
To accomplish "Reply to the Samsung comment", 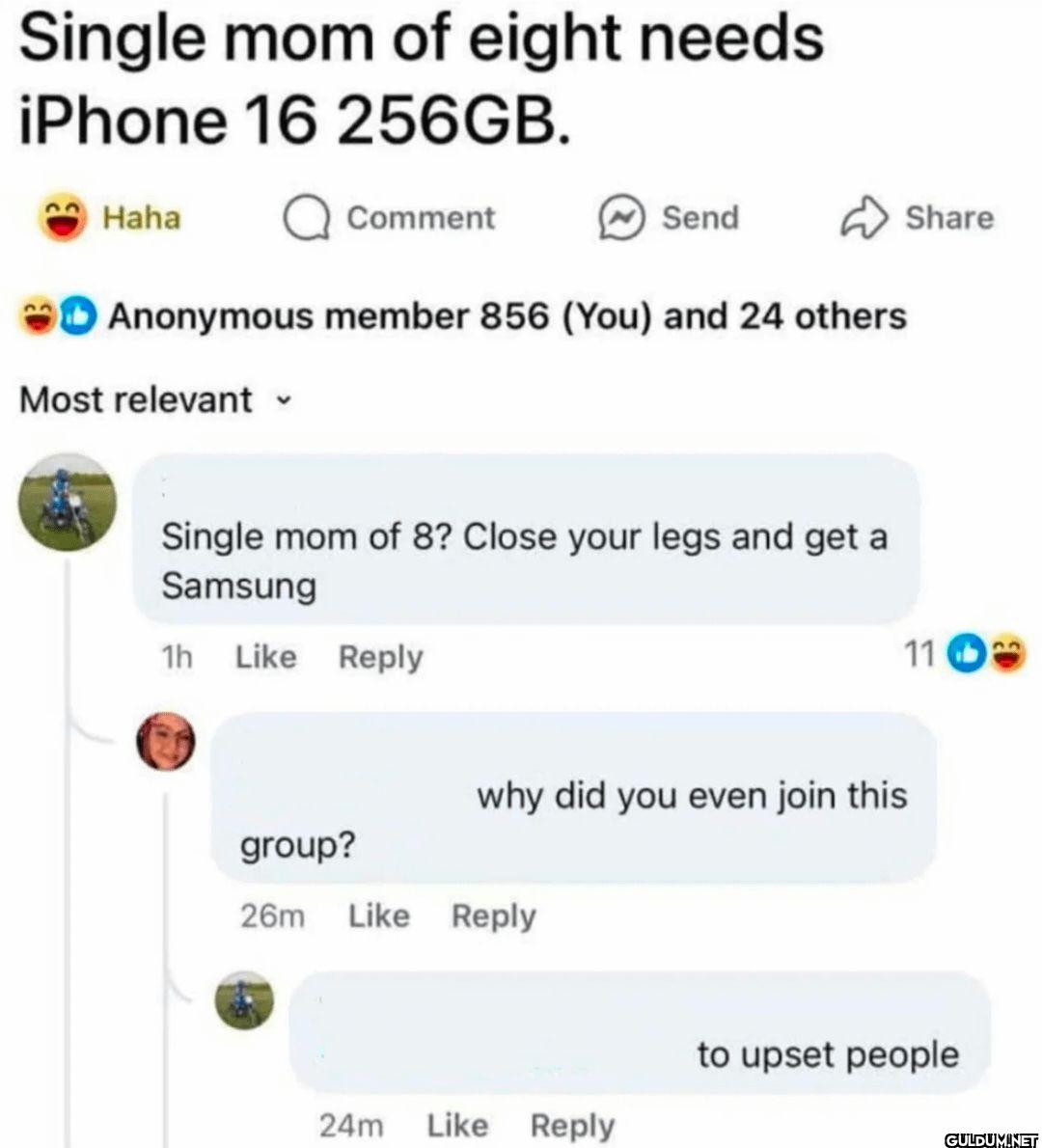I will pos(381,658).
